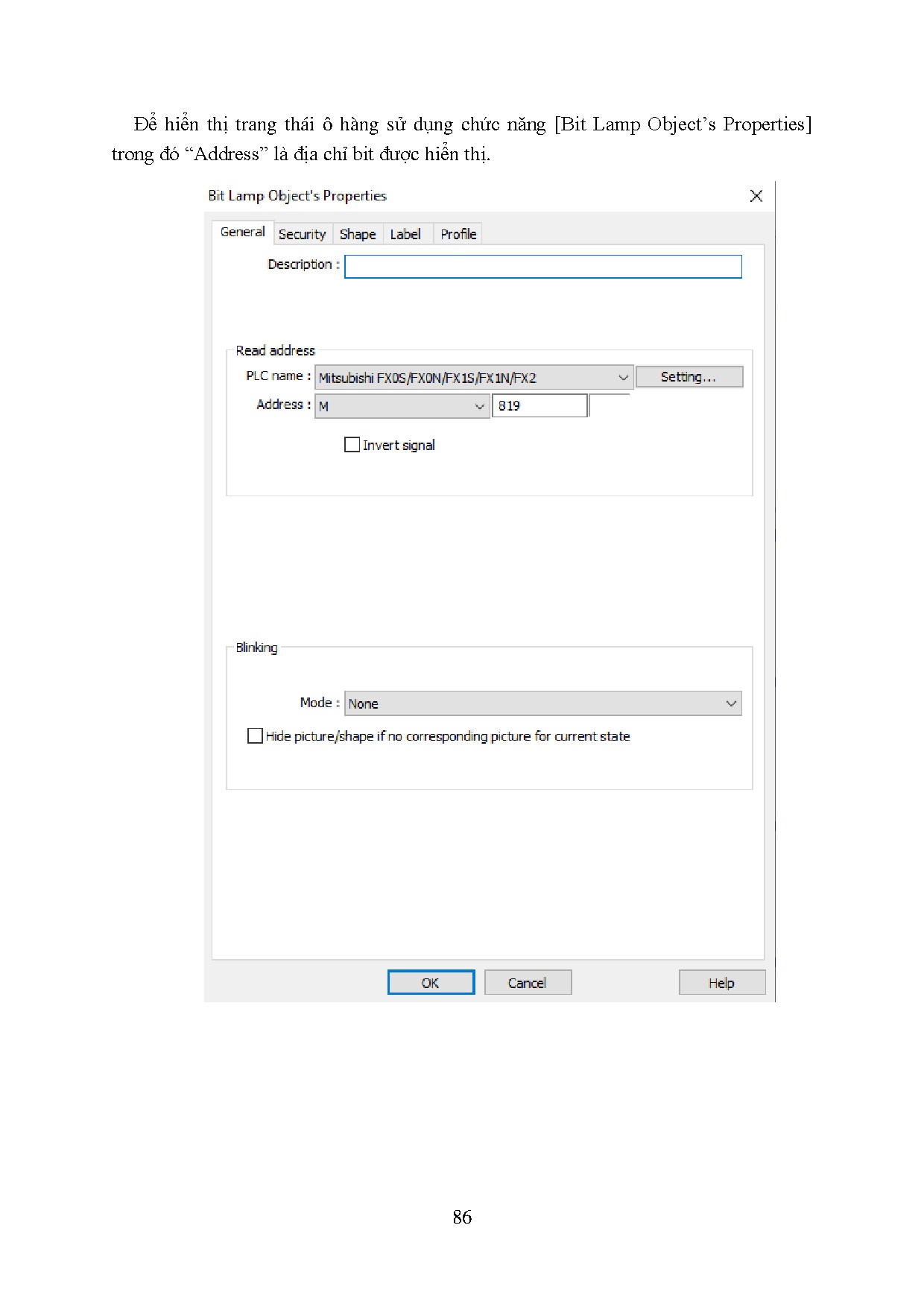The image size is (924, 1307).
Task: Click the dialog title Bit Lamp Object's Properties
Action: tap(297, 196)
